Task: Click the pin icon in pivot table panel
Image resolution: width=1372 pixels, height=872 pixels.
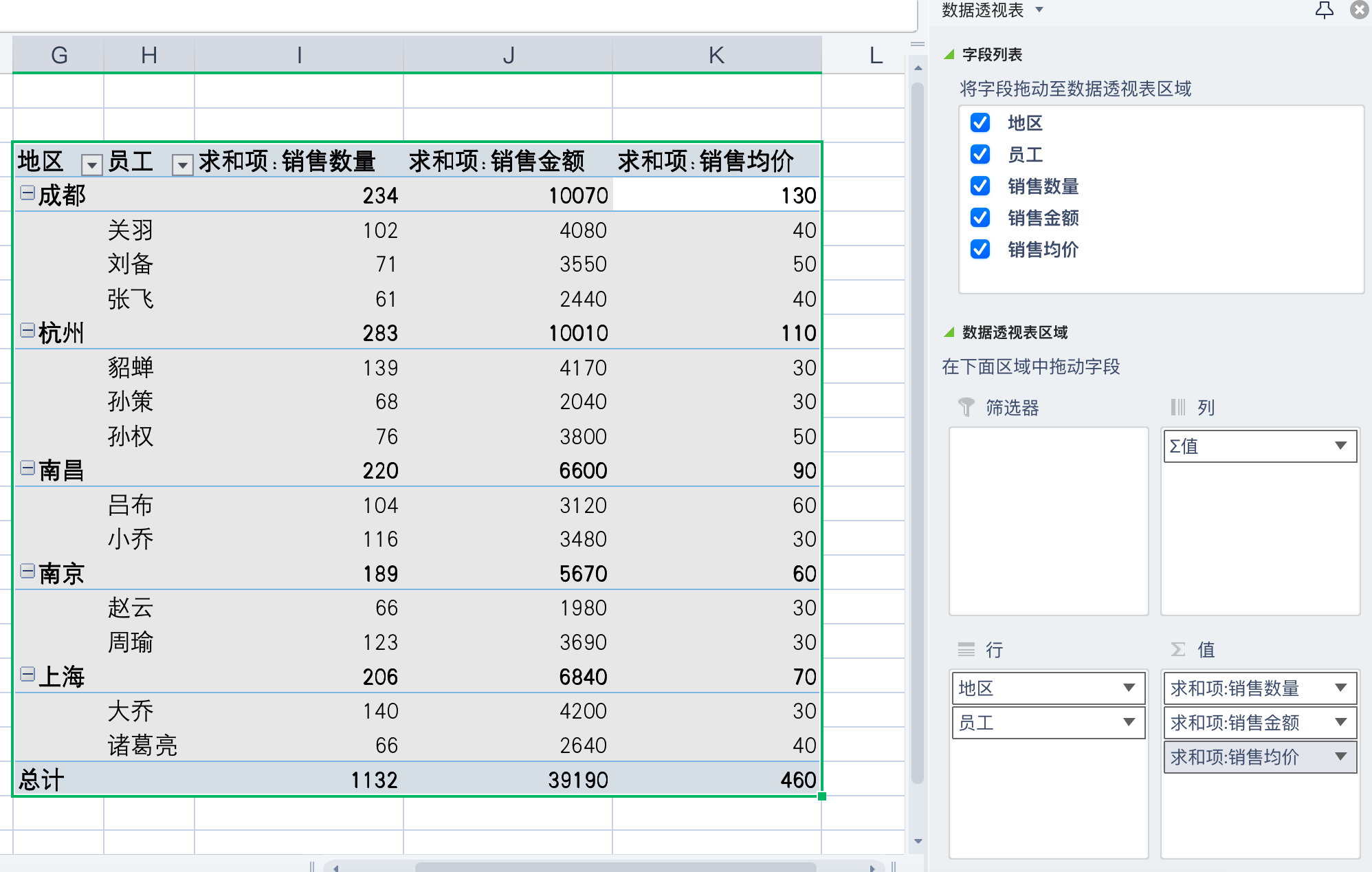Action: click(1324, 10)
